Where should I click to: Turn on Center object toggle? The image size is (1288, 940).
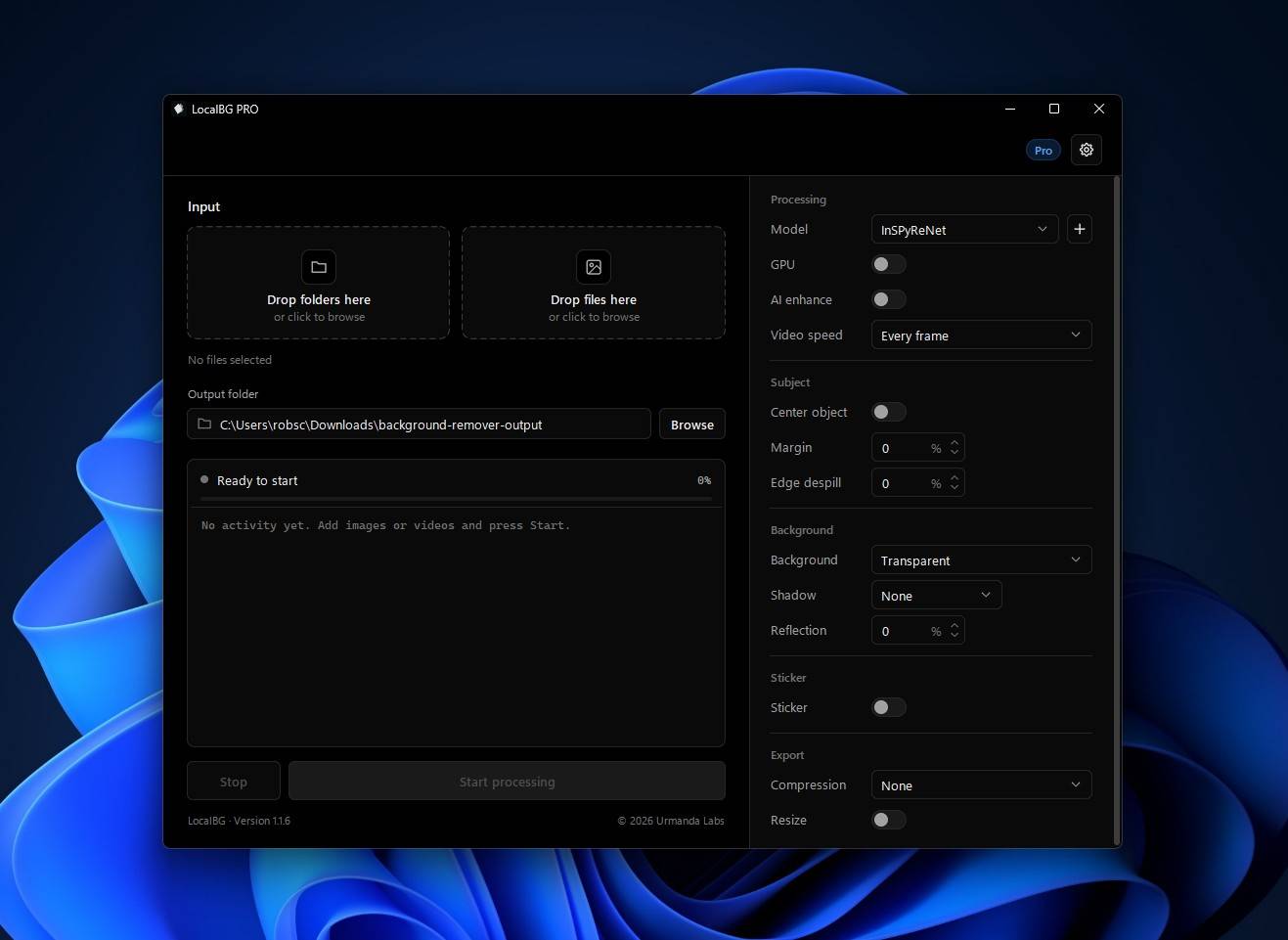coord(889,412)
